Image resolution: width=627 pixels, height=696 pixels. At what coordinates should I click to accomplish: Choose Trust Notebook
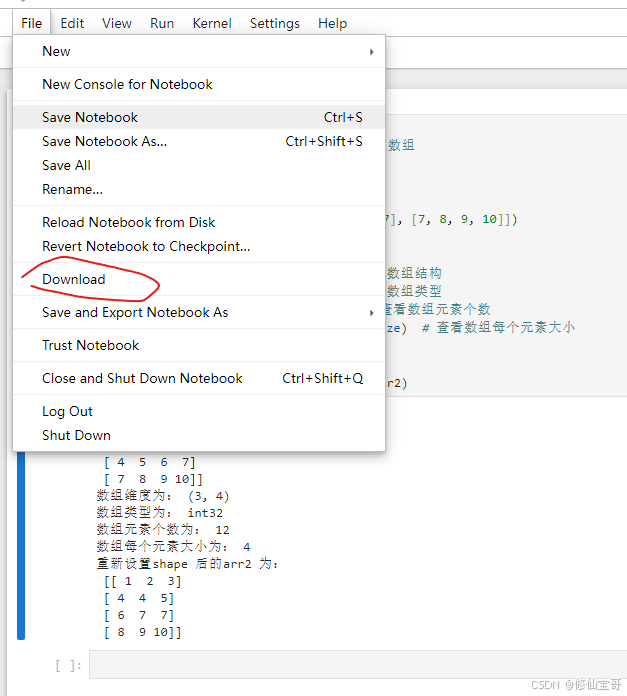pos(199,345)
